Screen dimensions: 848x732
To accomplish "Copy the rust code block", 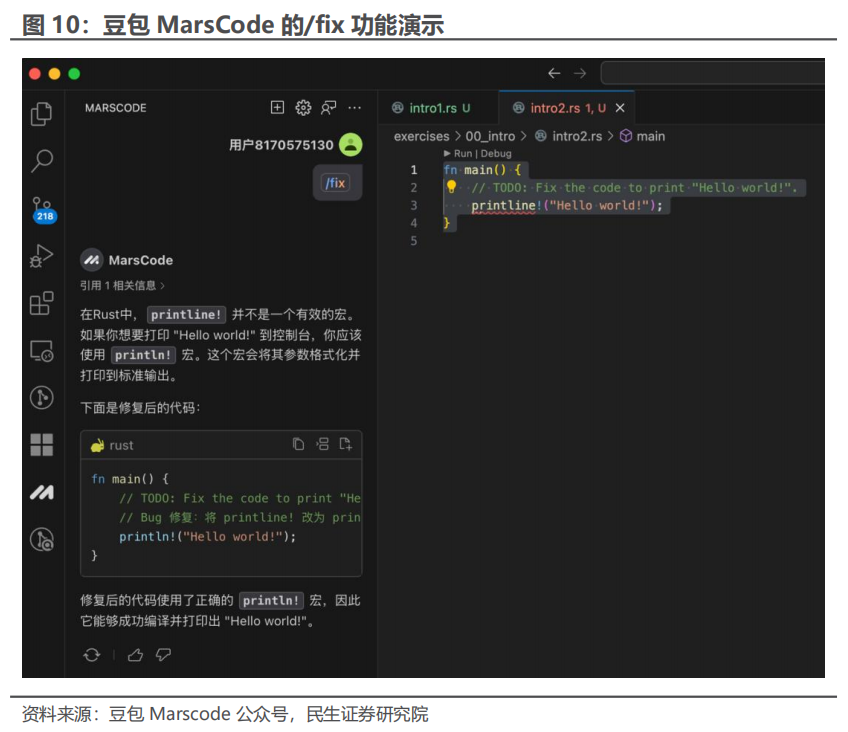I will pyautogui.click(x=298, y=444).
